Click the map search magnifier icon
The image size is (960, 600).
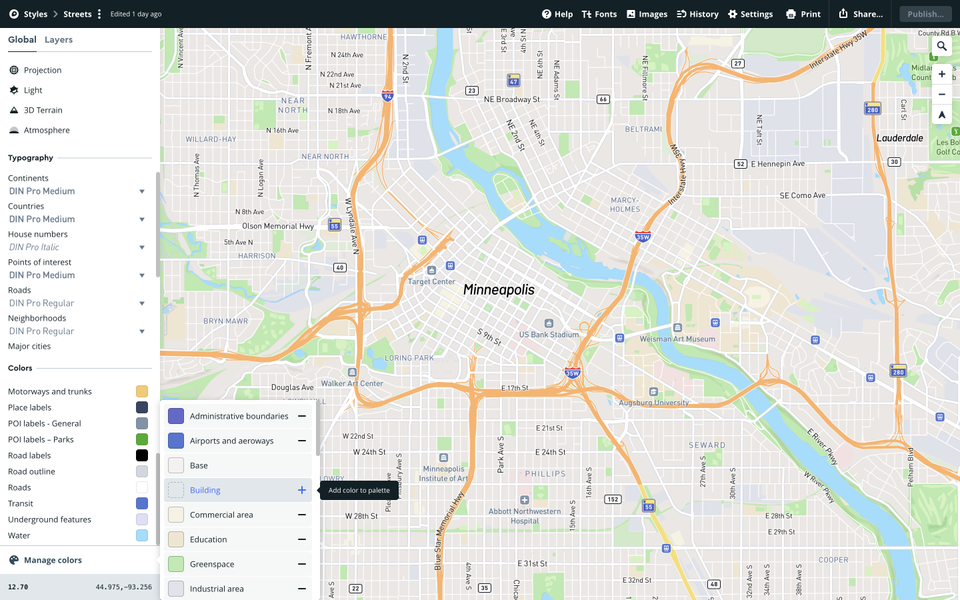(x=941, y=46)
